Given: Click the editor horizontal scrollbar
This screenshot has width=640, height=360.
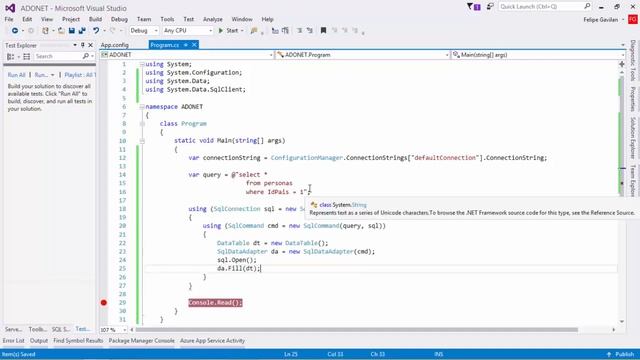Looking at the screenshot, I should pos(357,329).
